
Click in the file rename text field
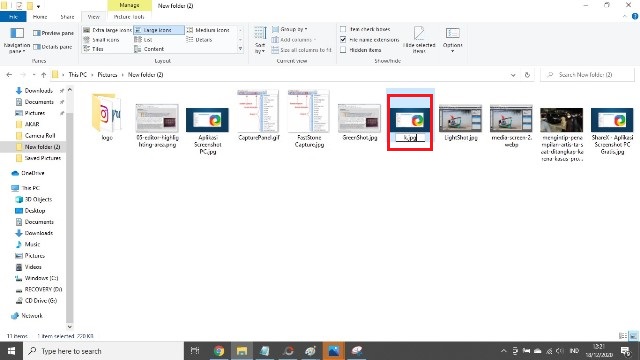[410, 138]
